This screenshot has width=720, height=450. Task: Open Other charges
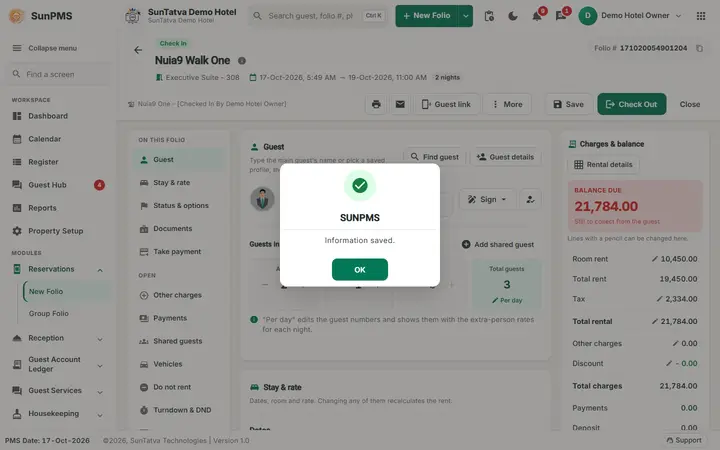click(x=179, y=295)
